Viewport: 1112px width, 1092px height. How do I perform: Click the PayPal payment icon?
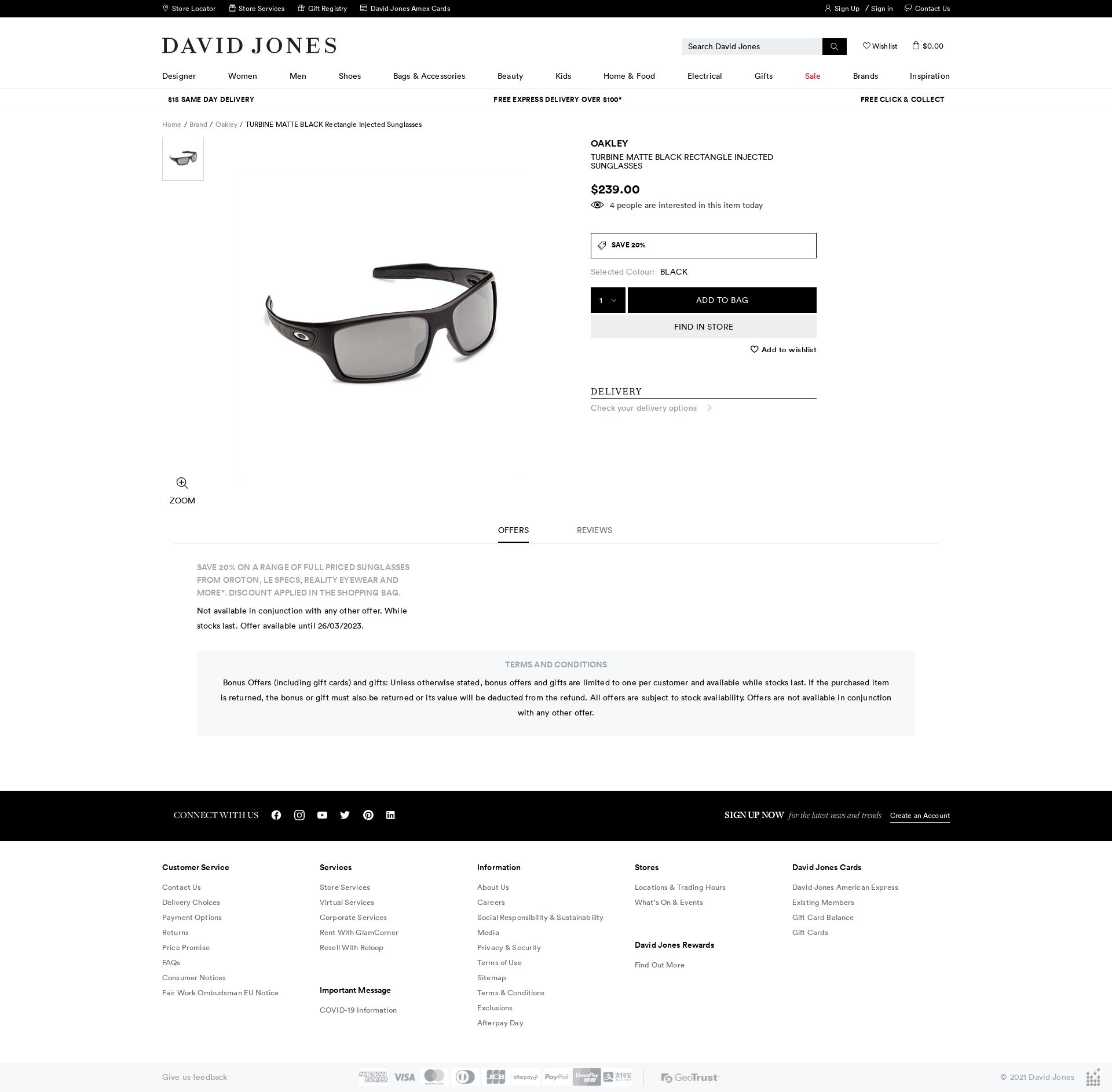tap(557, 1077)
